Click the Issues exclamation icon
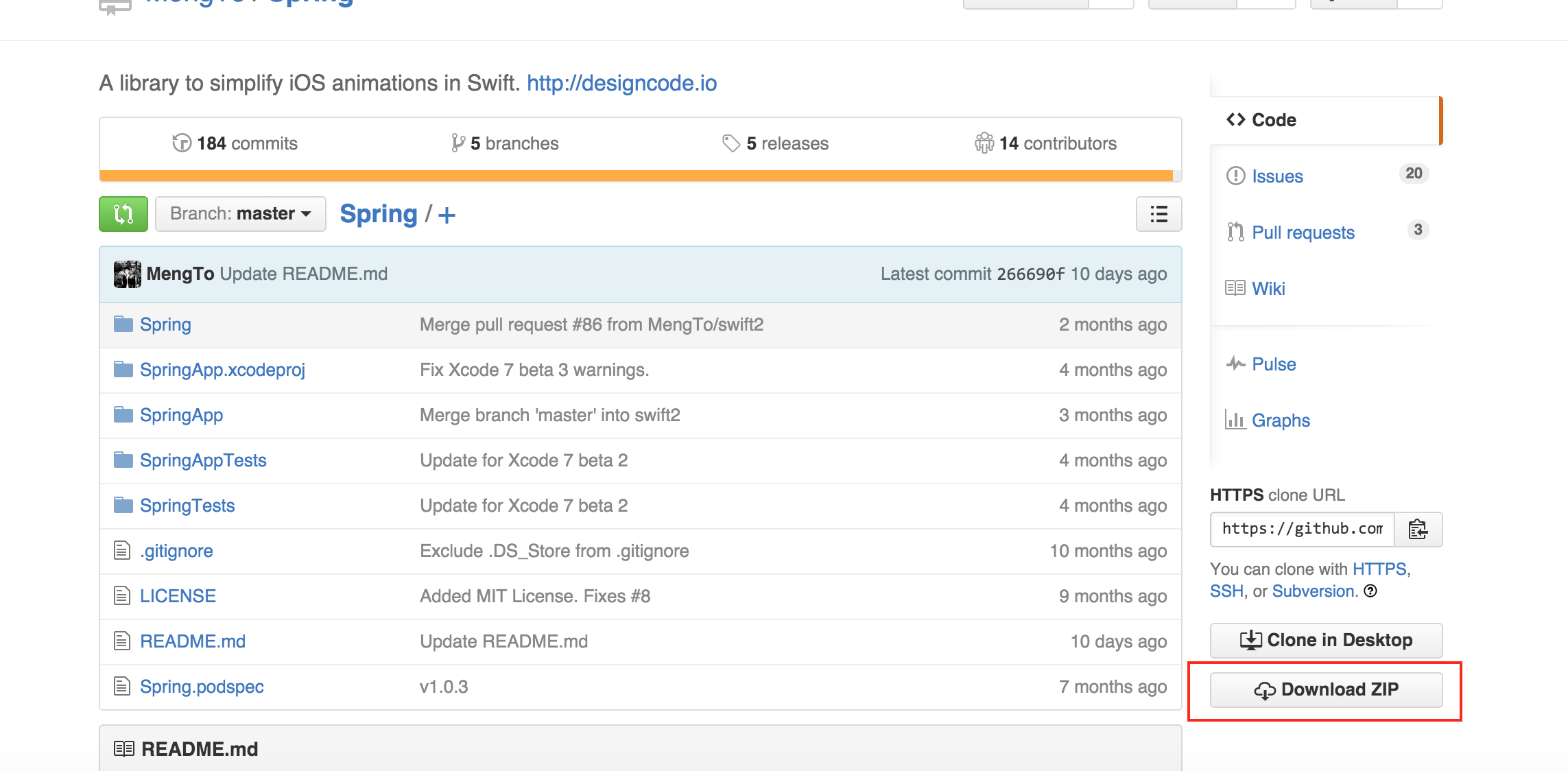The width and height of the screenshot is (1568, 771). [1235, 176]
